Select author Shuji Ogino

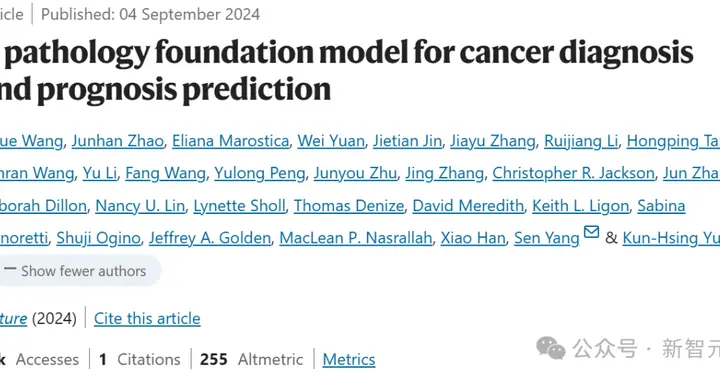pyautogui.click(x=98, y=238)
